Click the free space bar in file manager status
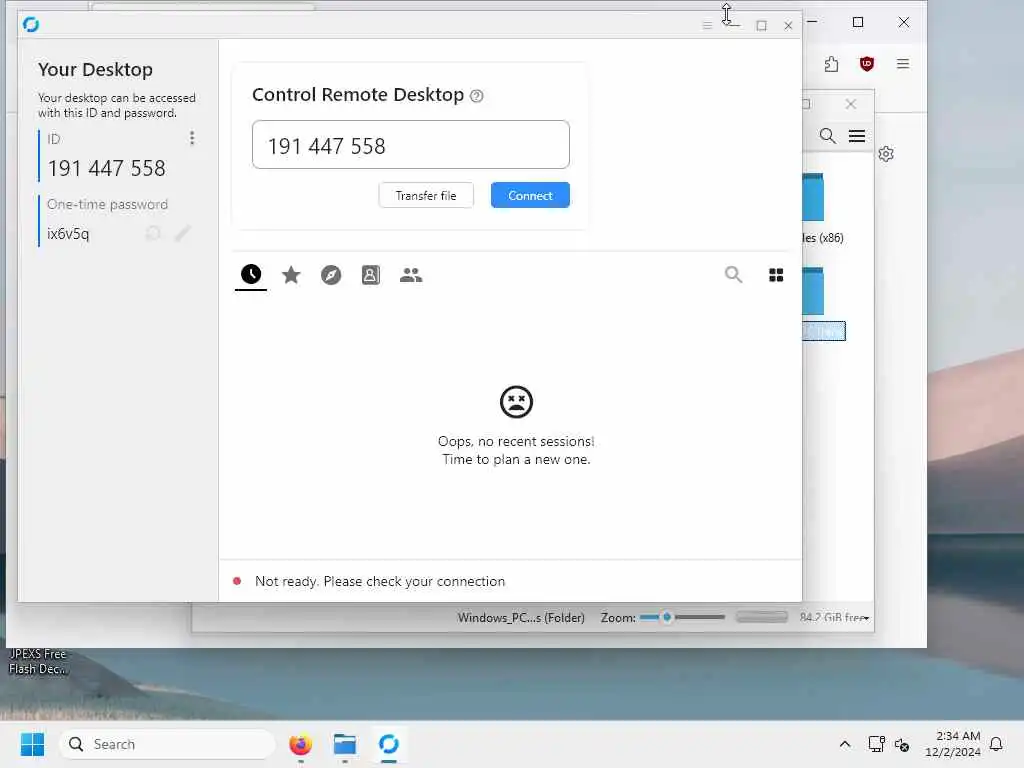Viewport: 1024px width, 768px height. pos(761,617)
